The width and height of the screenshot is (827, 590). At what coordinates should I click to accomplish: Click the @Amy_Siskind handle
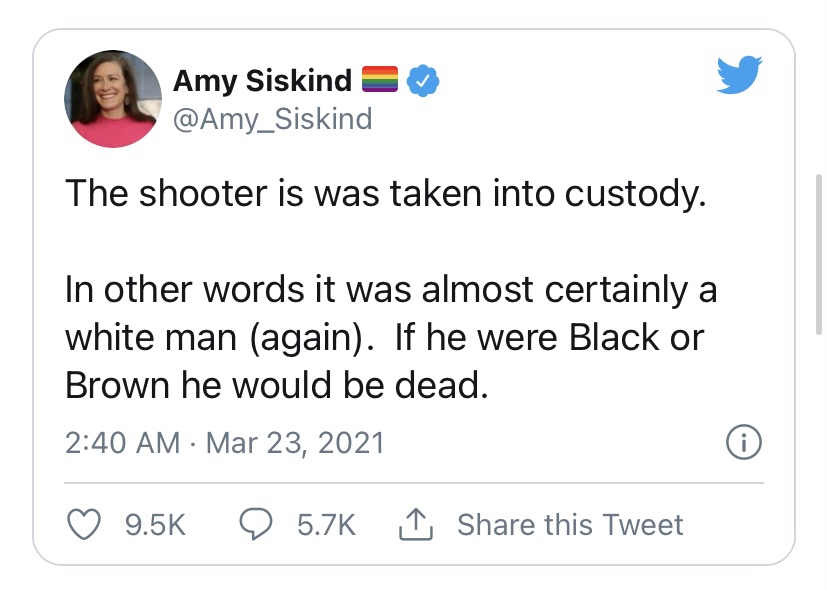pos(272,119)
